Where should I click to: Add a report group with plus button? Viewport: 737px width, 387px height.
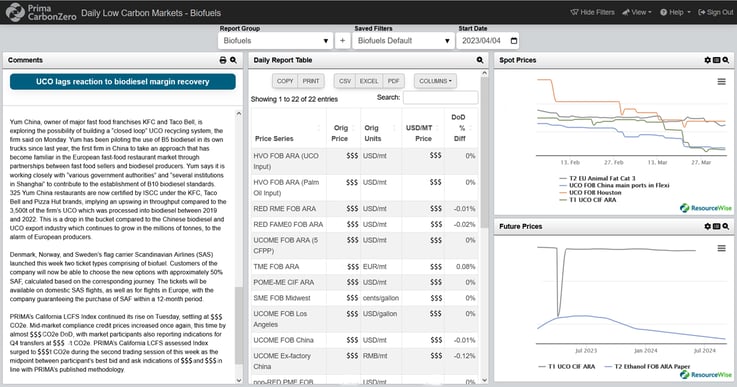coord(342,41)
